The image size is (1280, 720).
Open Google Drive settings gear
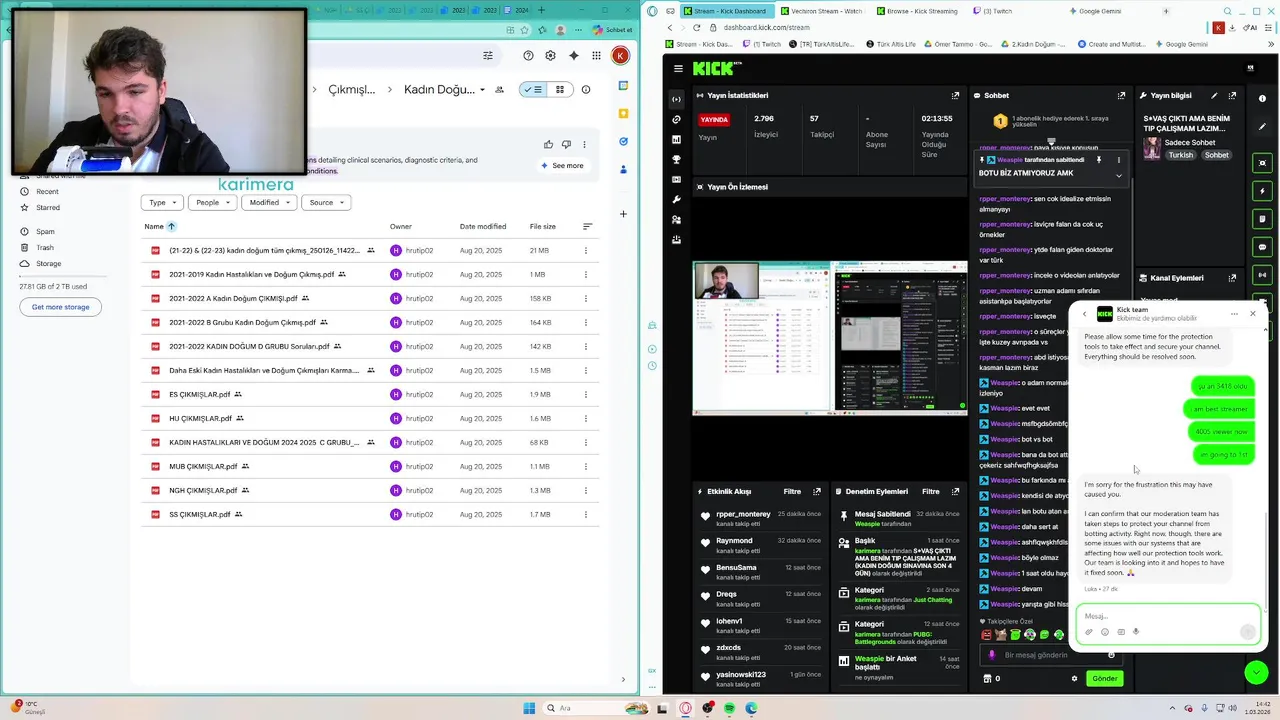[x=550, y=56]
